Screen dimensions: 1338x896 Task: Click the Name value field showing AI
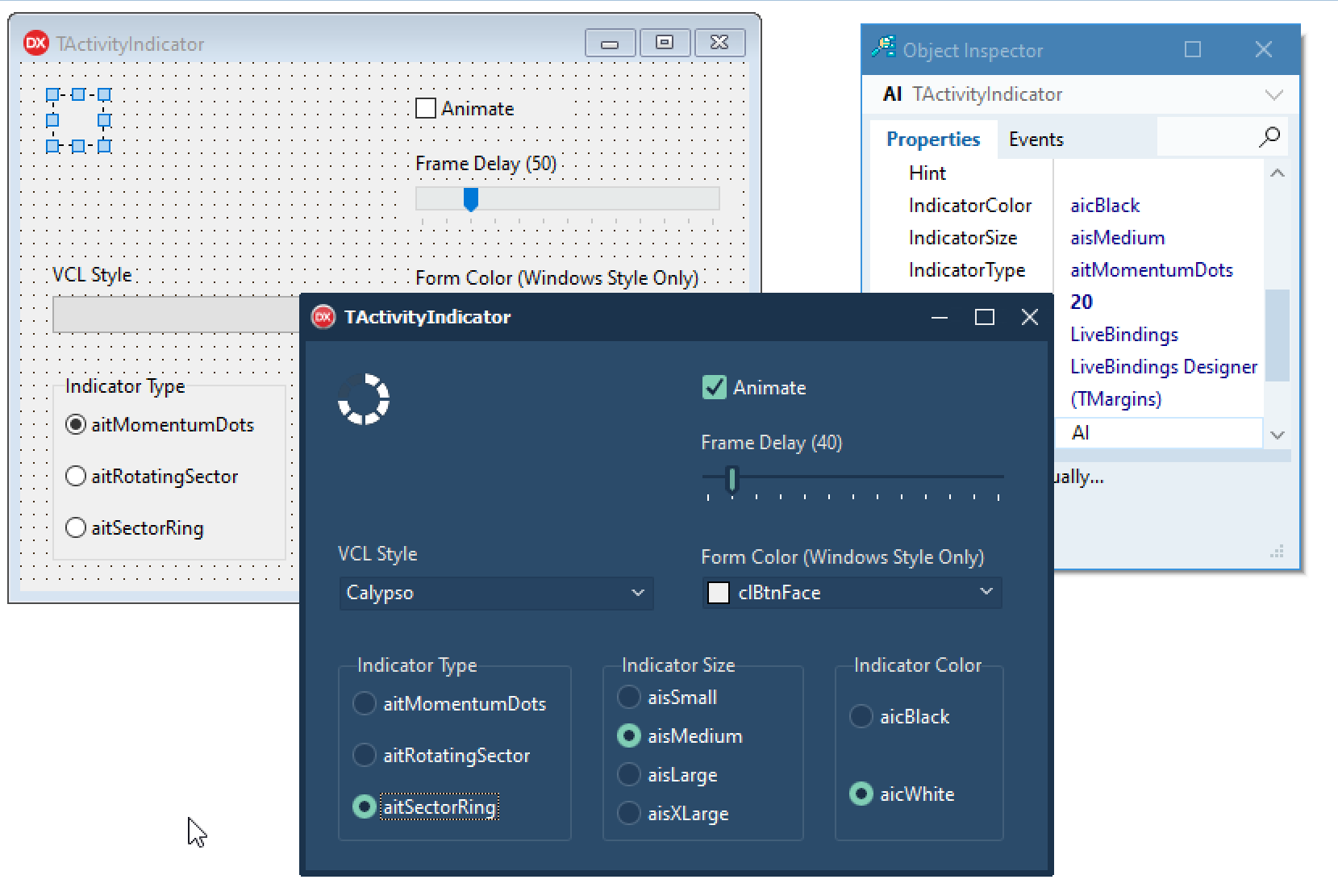(x=1159, y=433)
